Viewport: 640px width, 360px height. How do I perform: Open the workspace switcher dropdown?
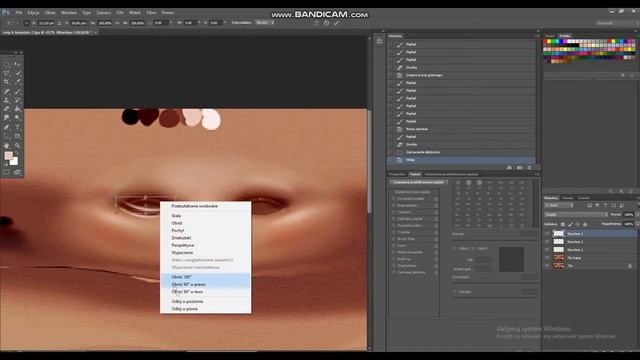pyautogui.click(x=616, y=23)
